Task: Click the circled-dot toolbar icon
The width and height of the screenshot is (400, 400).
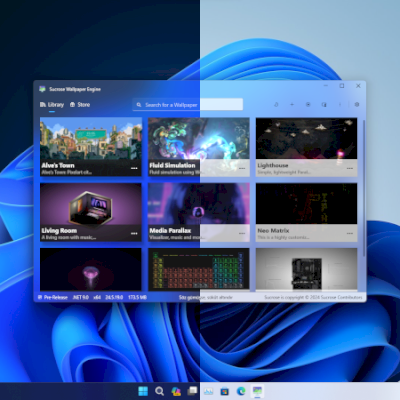Action: pyautogui.click(x=308, y=104)
